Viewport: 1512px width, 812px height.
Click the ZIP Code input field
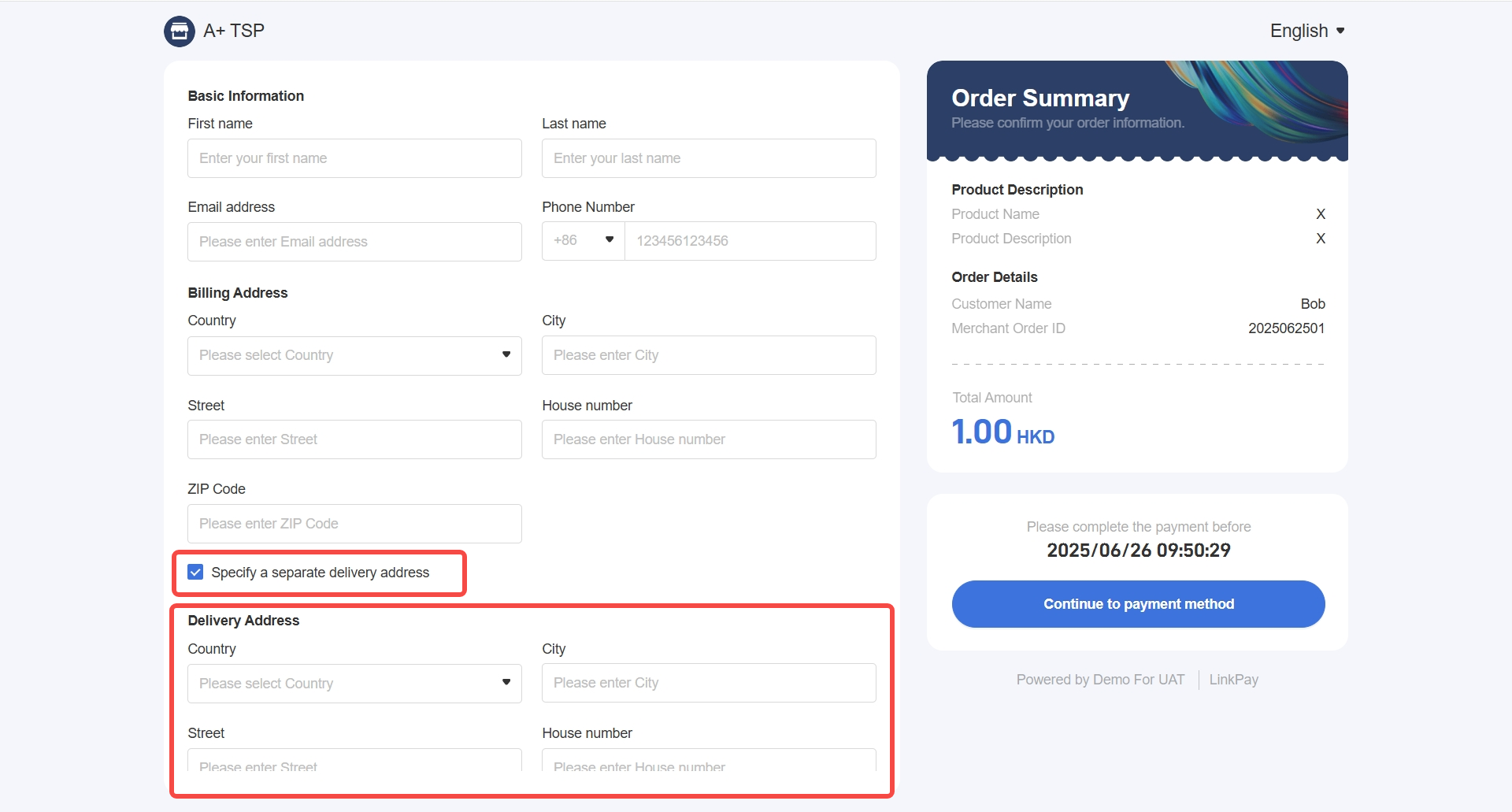pyautogui.click(x=354, y=524)
